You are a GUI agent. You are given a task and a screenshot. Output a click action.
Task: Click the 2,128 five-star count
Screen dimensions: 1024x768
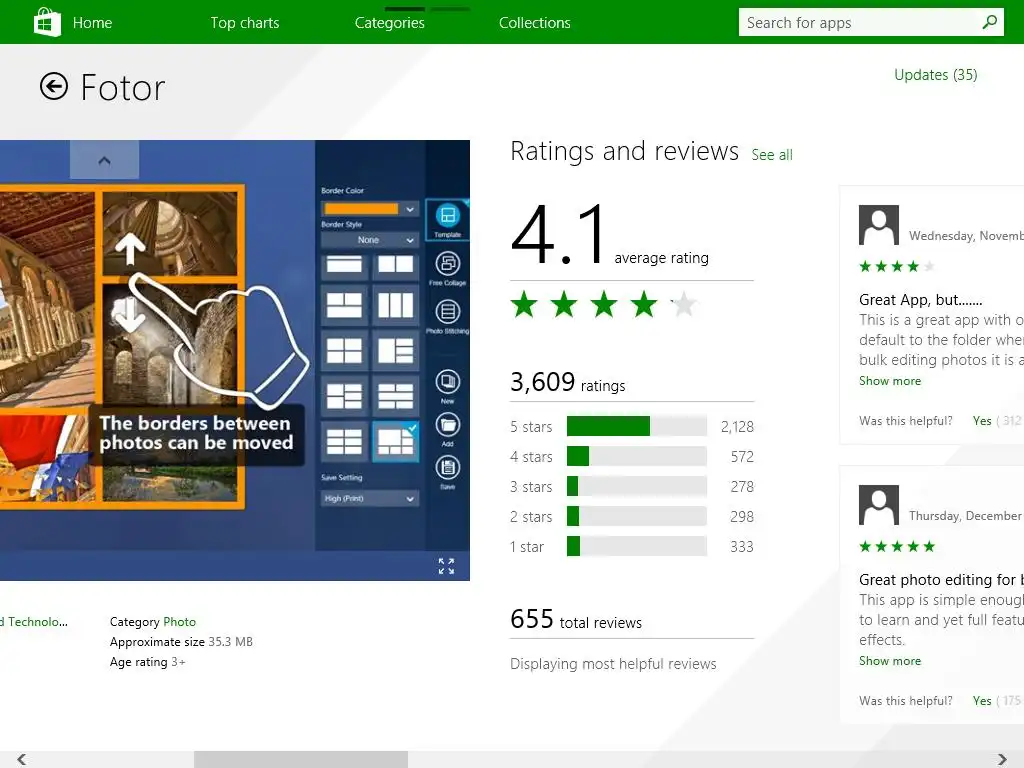(737, 426)
